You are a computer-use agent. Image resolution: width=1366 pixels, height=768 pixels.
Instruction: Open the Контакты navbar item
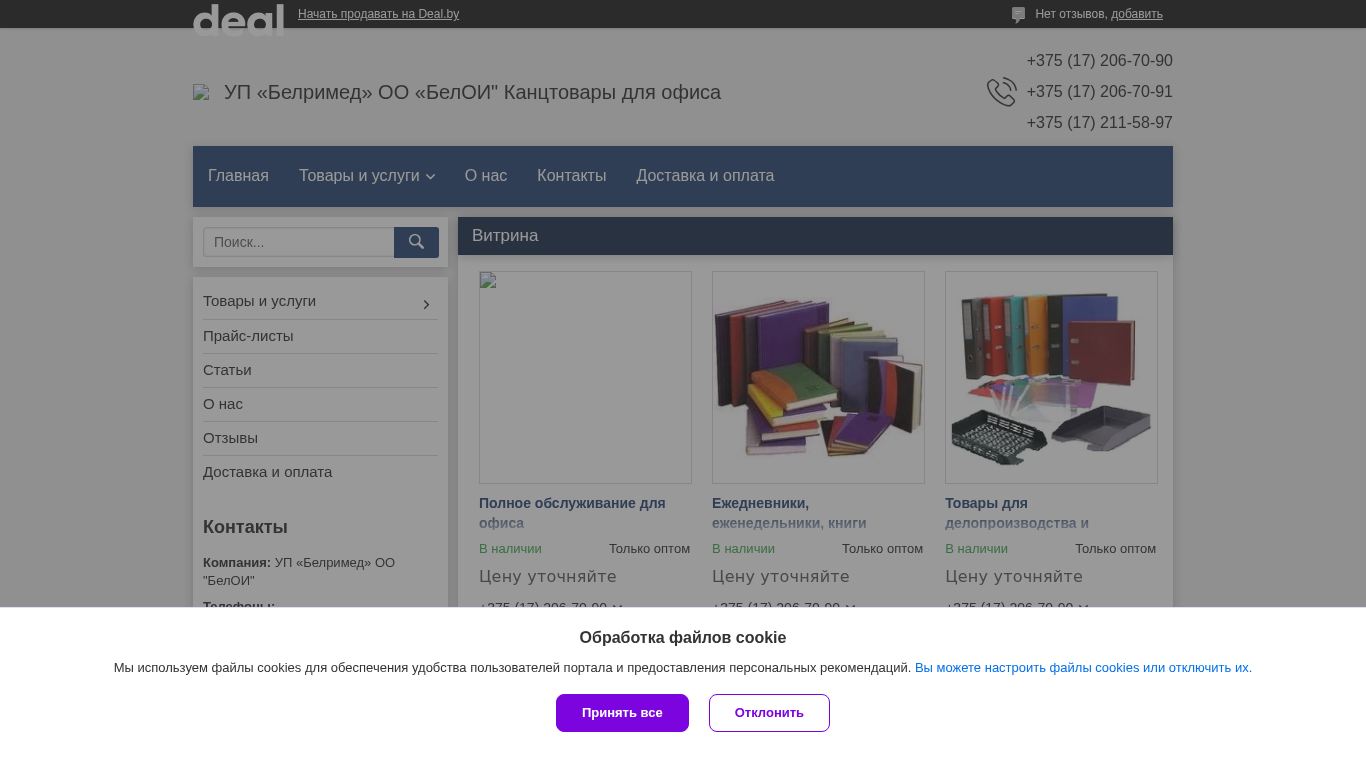[x=572, y=176]
